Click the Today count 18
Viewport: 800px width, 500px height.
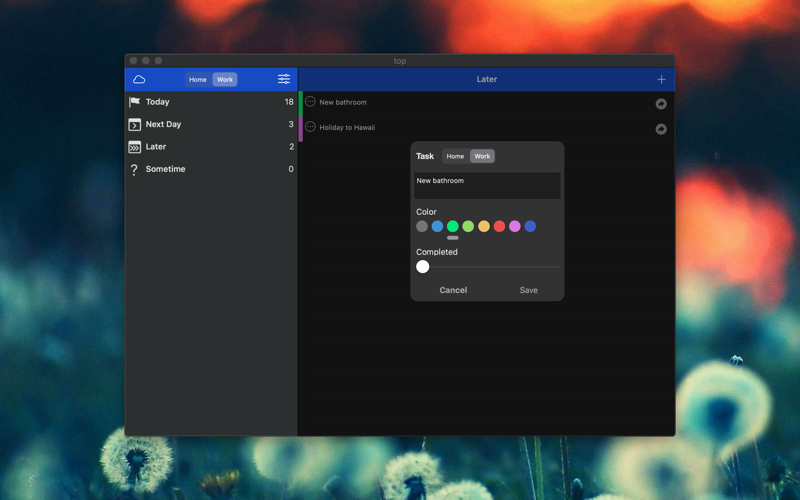pos(289,102)
